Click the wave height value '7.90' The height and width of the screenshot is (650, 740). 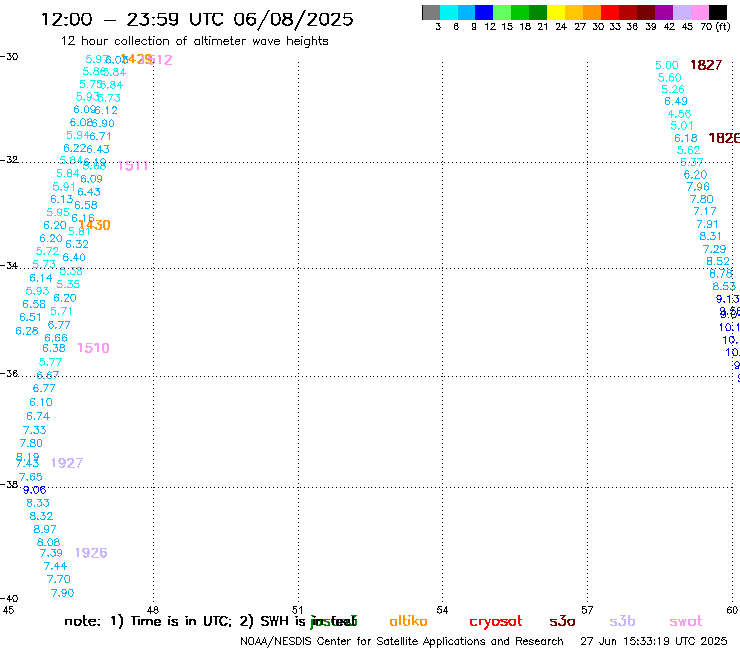click(x=62, y=593)
